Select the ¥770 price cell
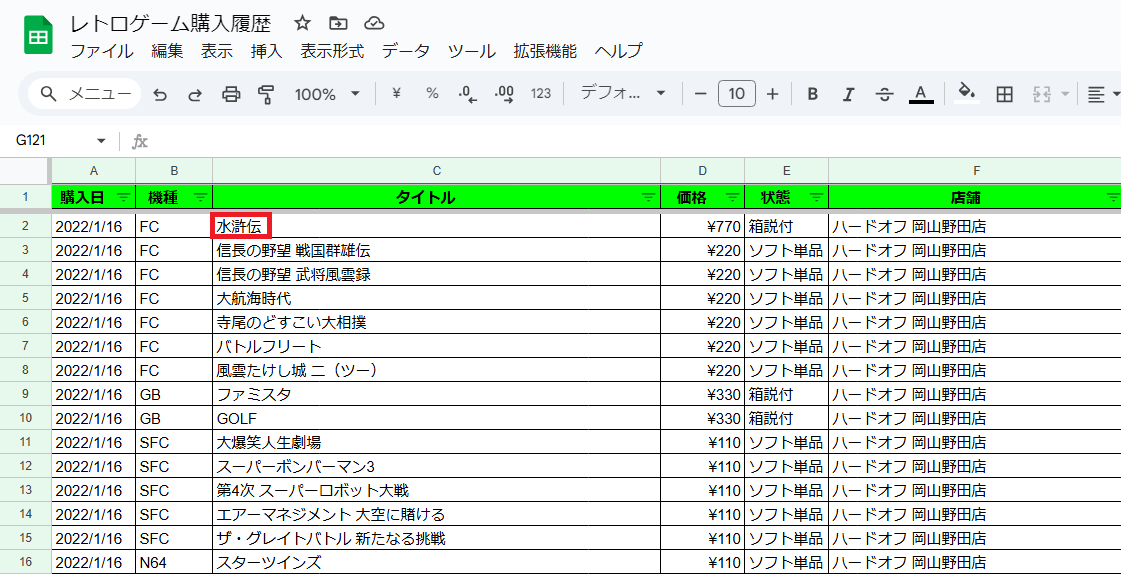The image size is (1121, 574). click(x=702, y=227)
